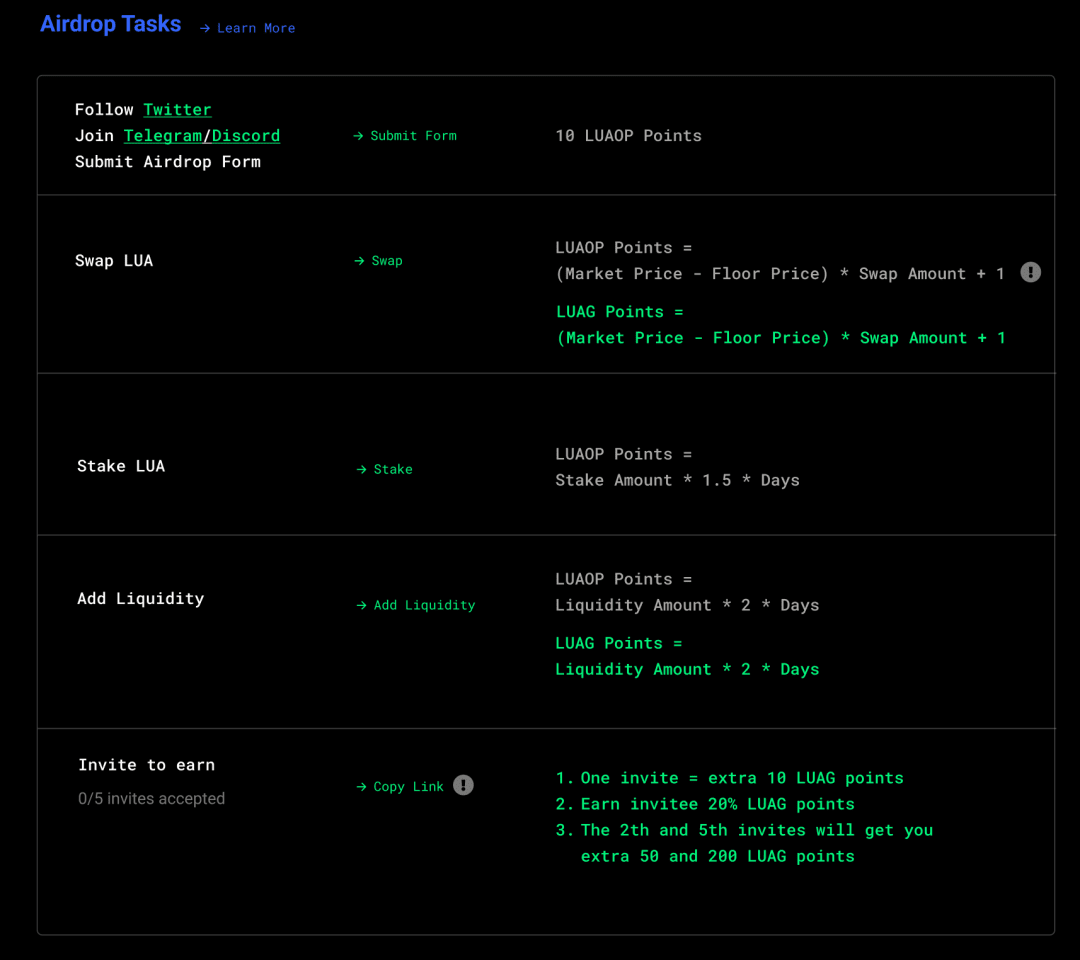This screenshot has height=960, width=1080.
Task: Click the 10 LUAOP Points reward text
Action: click(628, 136)
